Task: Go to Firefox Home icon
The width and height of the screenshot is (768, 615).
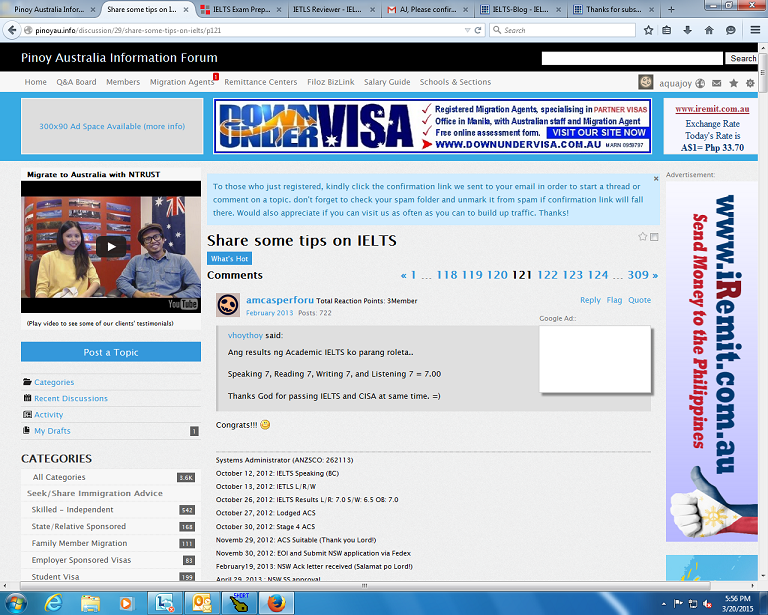Action: [709, 30]
